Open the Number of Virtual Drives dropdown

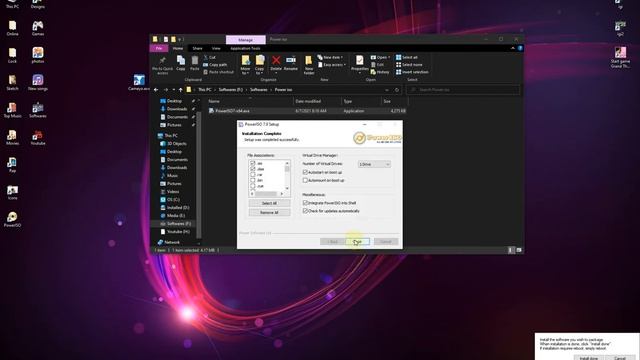374,164
